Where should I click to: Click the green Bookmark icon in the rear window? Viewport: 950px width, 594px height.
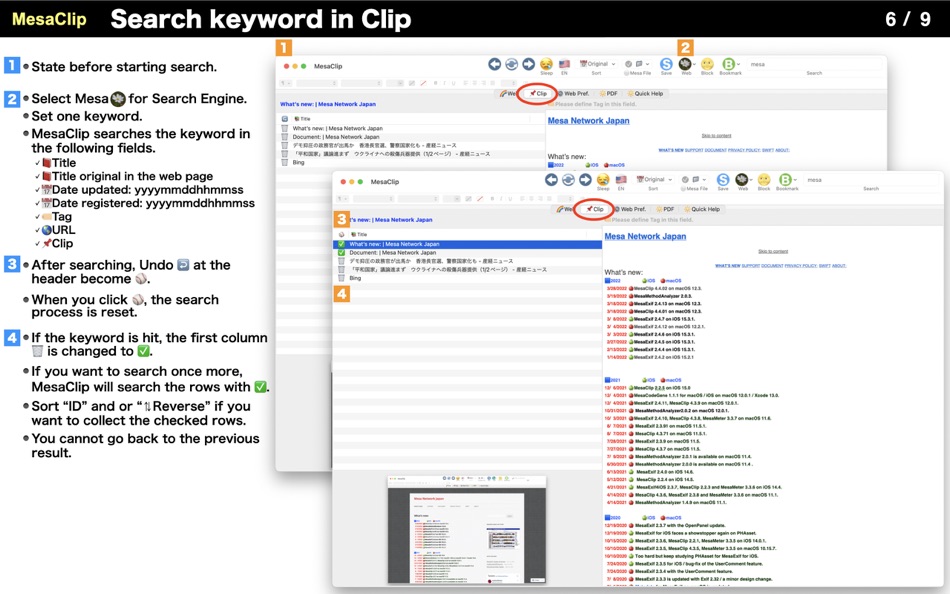pos(728,64)
